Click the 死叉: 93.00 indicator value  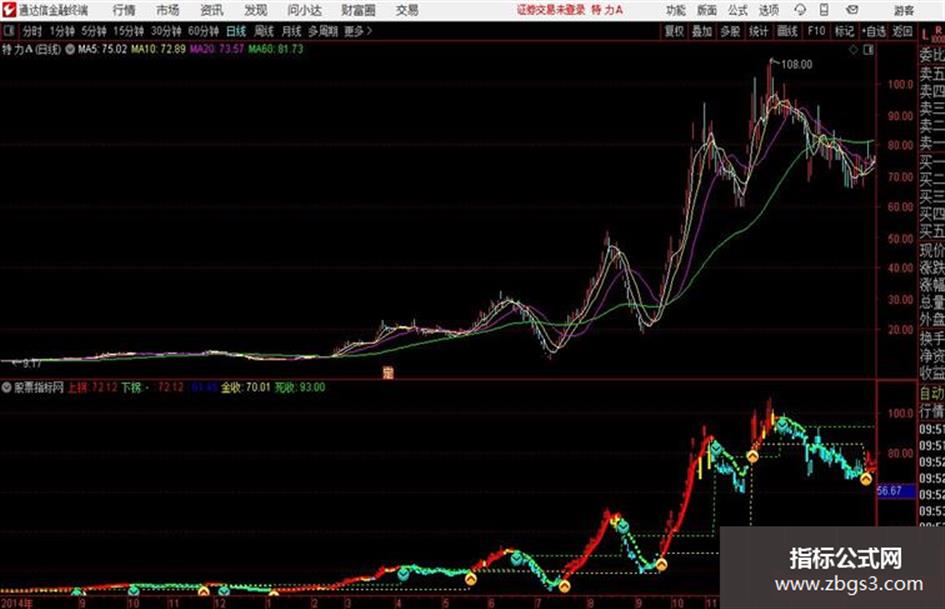click(300, 388)
